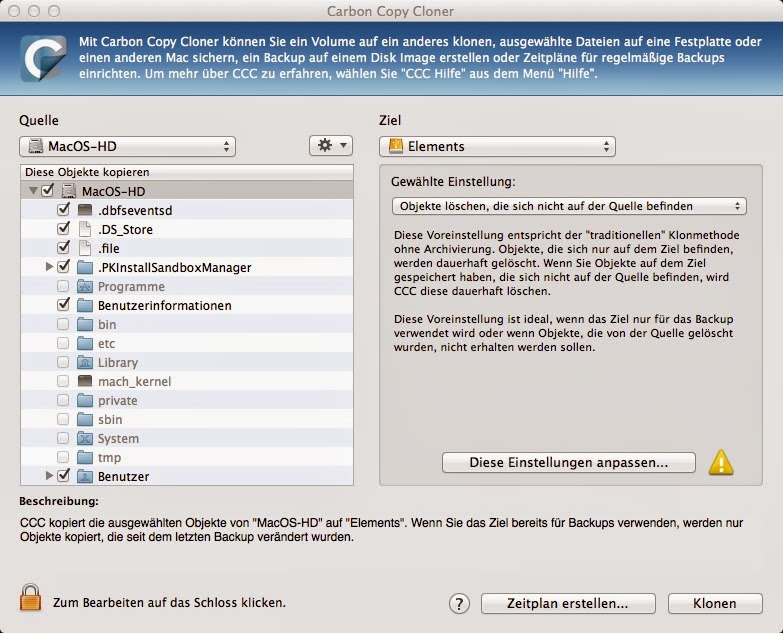Expand the Benutzer folder triangle
The image size is (783, 633).
[49, 475]
